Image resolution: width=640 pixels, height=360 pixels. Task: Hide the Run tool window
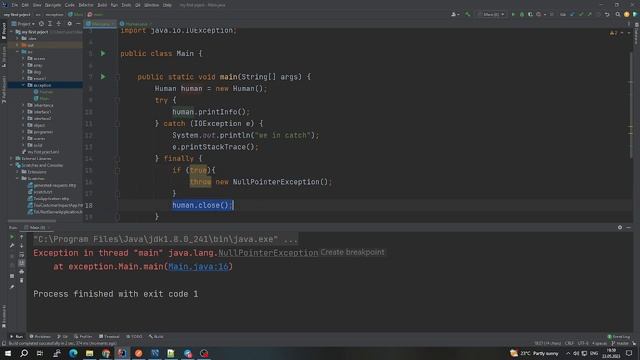click(629, 227)
